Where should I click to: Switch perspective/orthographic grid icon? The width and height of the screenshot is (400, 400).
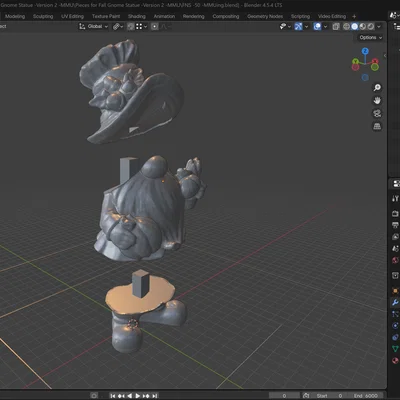pos(377,126)
